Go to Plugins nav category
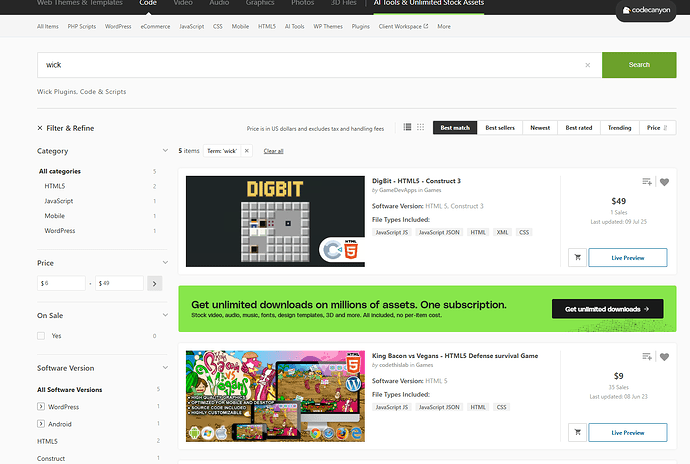Screen dimensions: 690x464 click(x=360, y=26)
